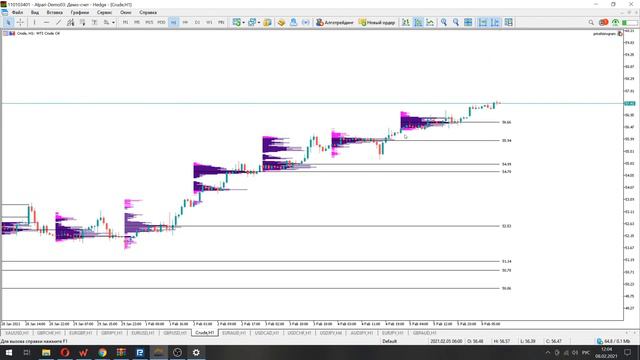Image resolution: width=640 pixels, height=360 pixels.
Task: Open the Вставка menu
Action: [55, 12]
